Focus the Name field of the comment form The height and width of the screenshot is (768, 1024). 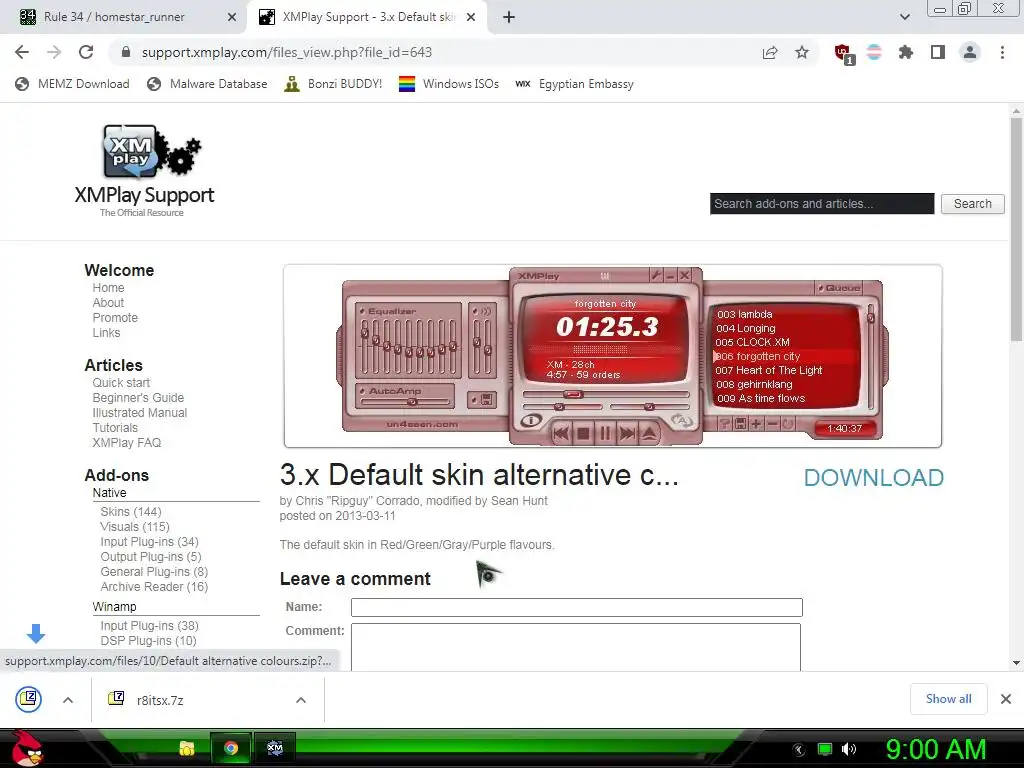(577, 607)
